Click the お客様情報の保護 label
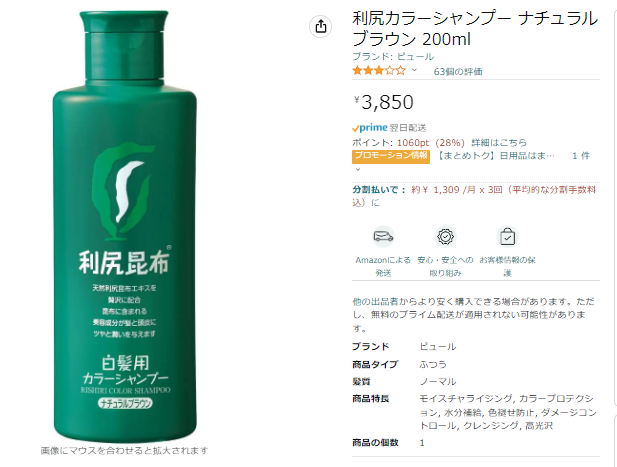617x467 pixels. point(507,266)
